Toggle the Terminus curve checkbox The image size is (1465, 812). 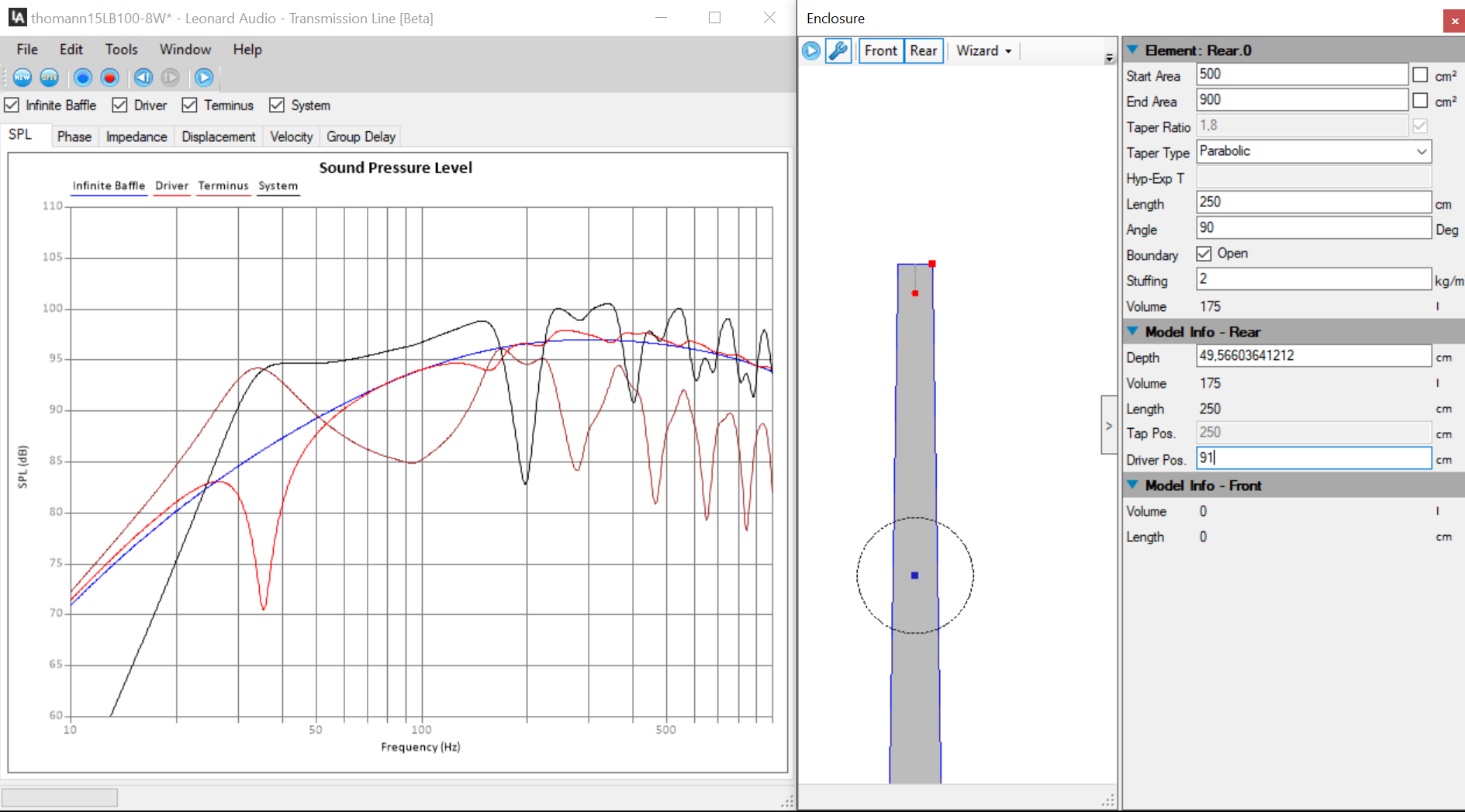click(x=189, y=105)
